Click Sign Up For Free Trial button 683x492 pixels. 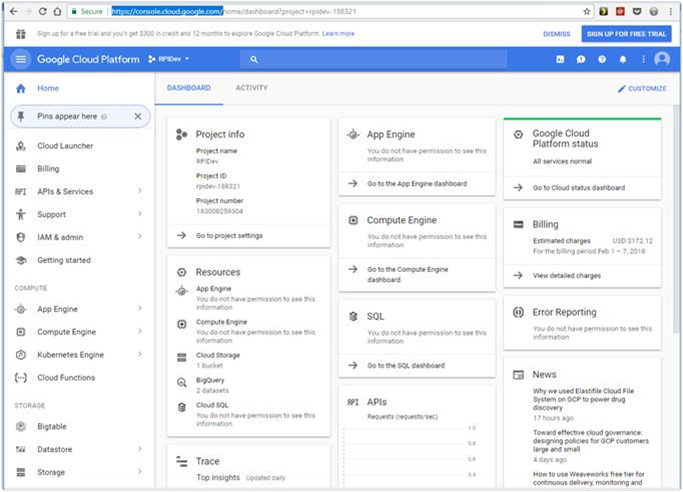(626, 33)
